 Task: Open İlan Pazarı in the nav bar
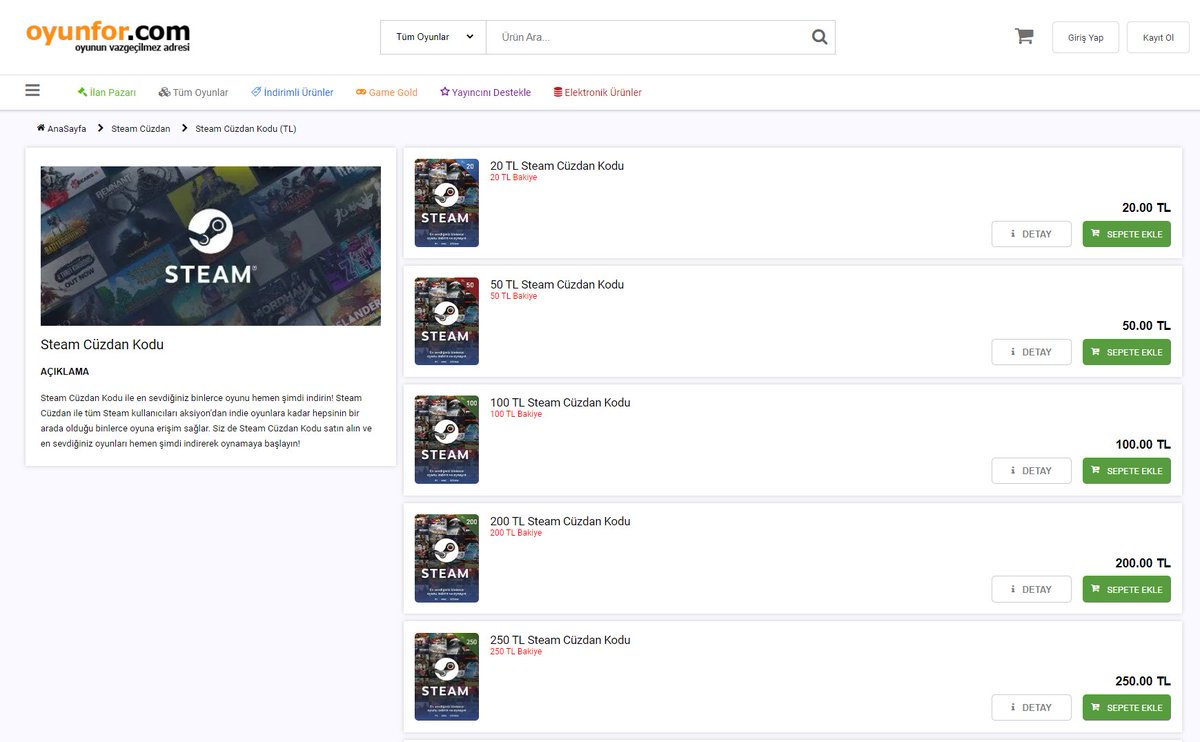click(107, 92)
